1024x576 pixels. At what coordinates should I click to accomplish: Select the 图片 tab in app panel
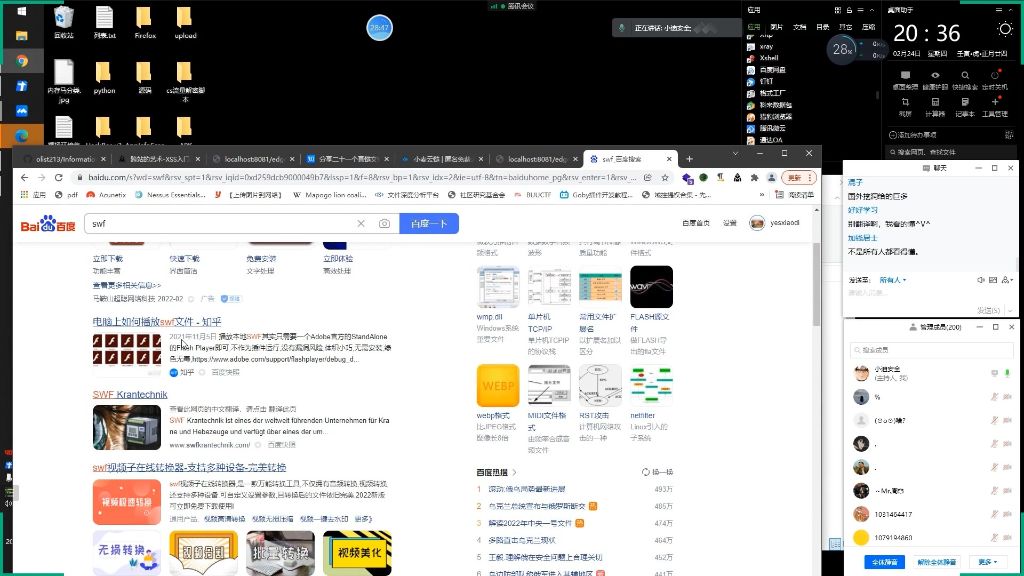776,27
